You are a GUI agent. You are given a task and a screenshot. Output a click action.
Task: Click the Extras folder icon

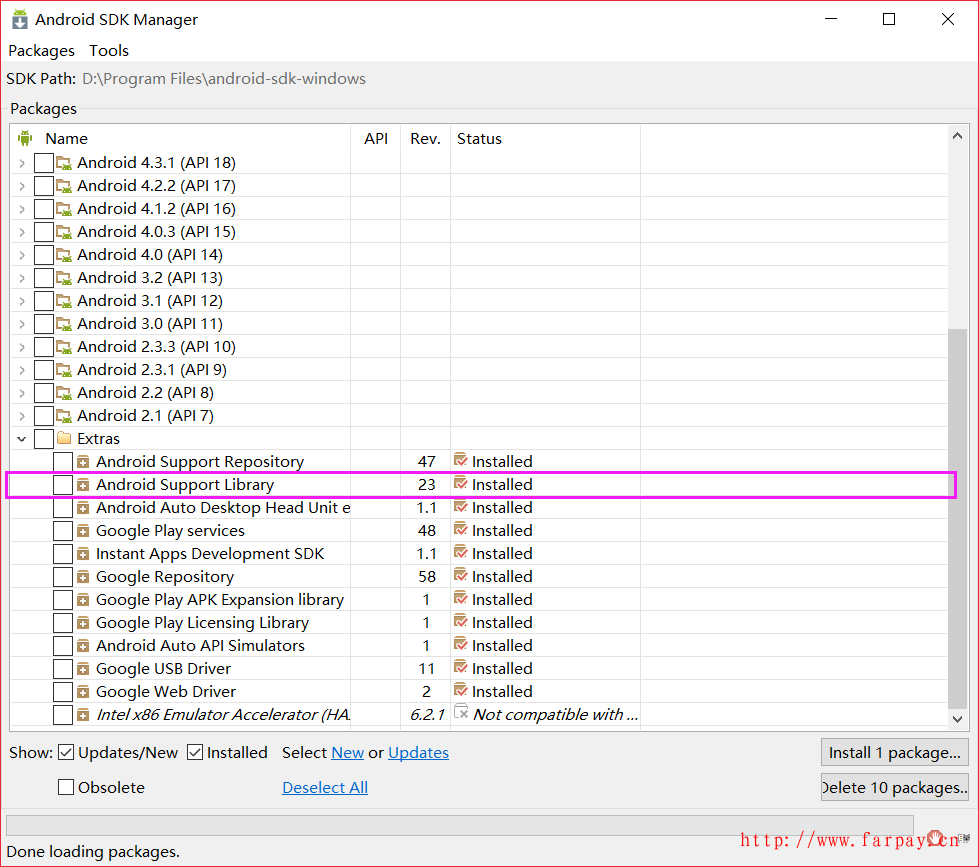click(x=64, y=439)
